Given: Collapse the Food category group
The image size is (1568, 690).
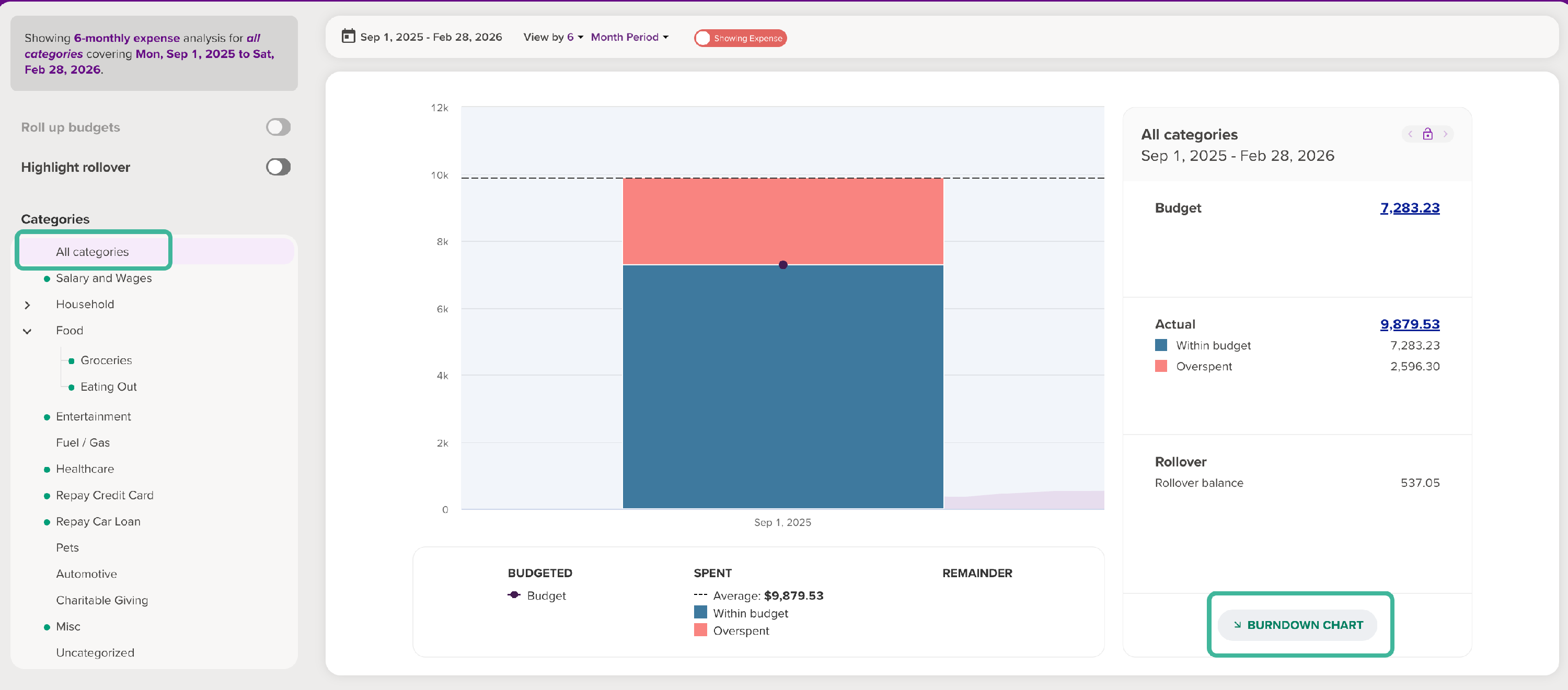Looking at the screenshot, I should pyautogui.click(x=27, y=331).
